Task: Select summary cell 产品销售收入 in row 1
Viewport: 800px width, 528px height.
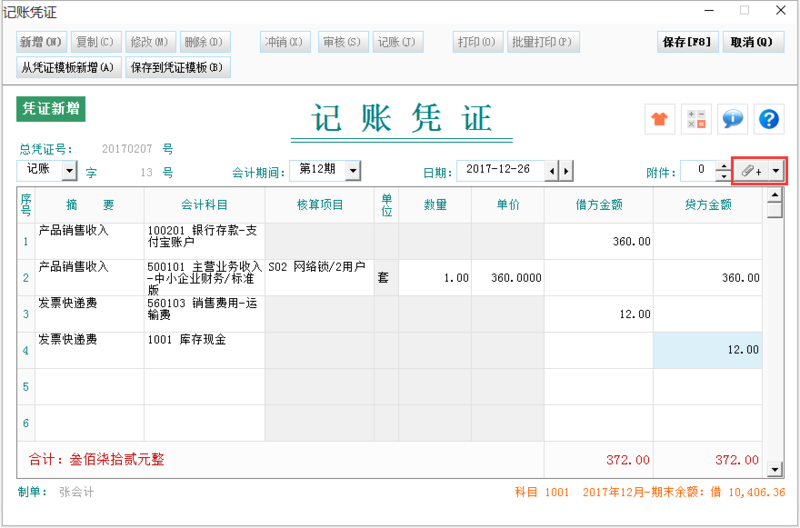Action: click(89, 241)
